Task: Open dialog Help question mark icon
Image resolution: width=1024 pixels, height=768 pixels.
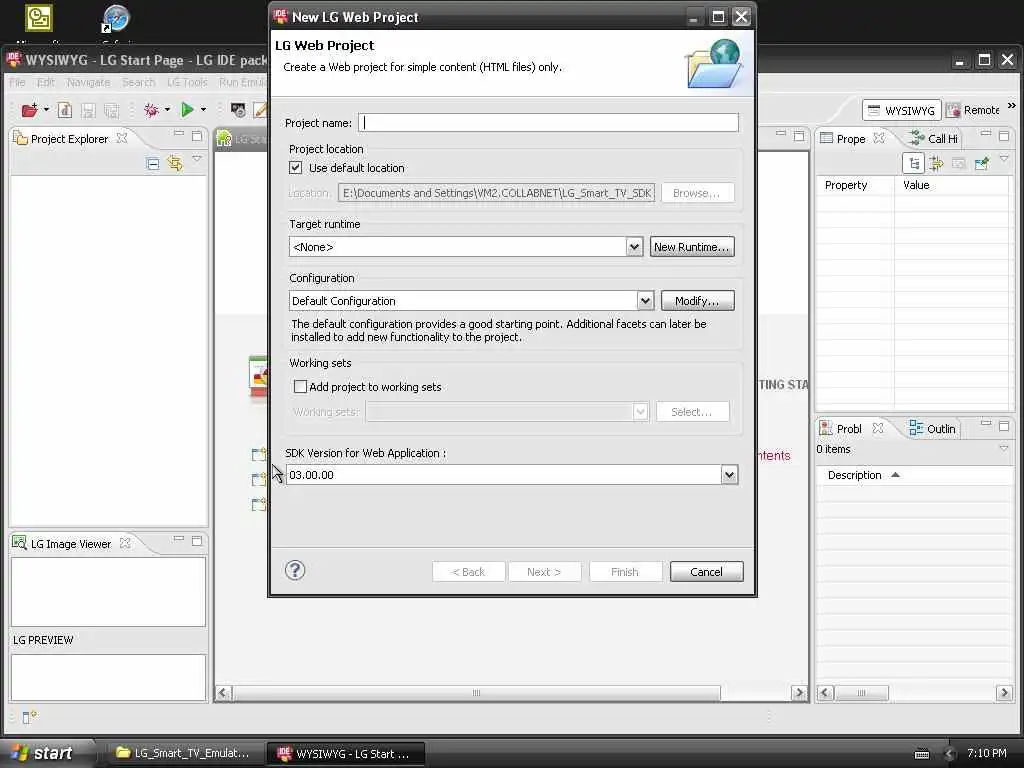Action: click(295, 571)
